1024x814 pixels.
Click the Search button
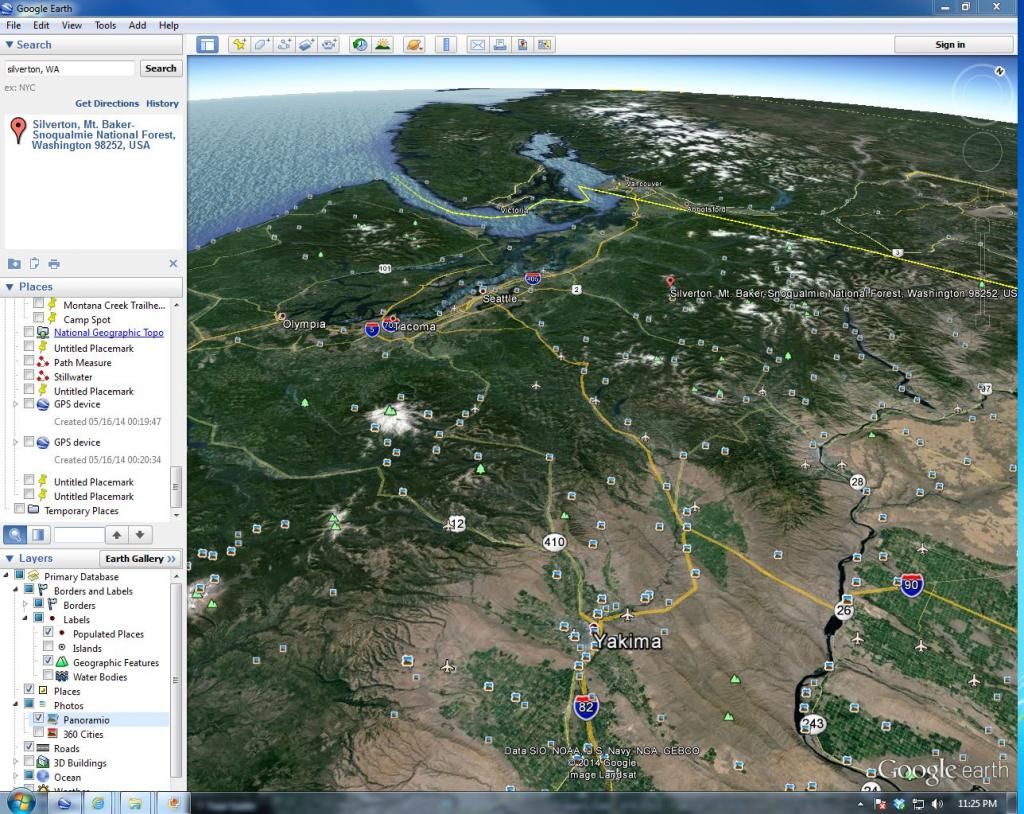(x=161, y=69)
